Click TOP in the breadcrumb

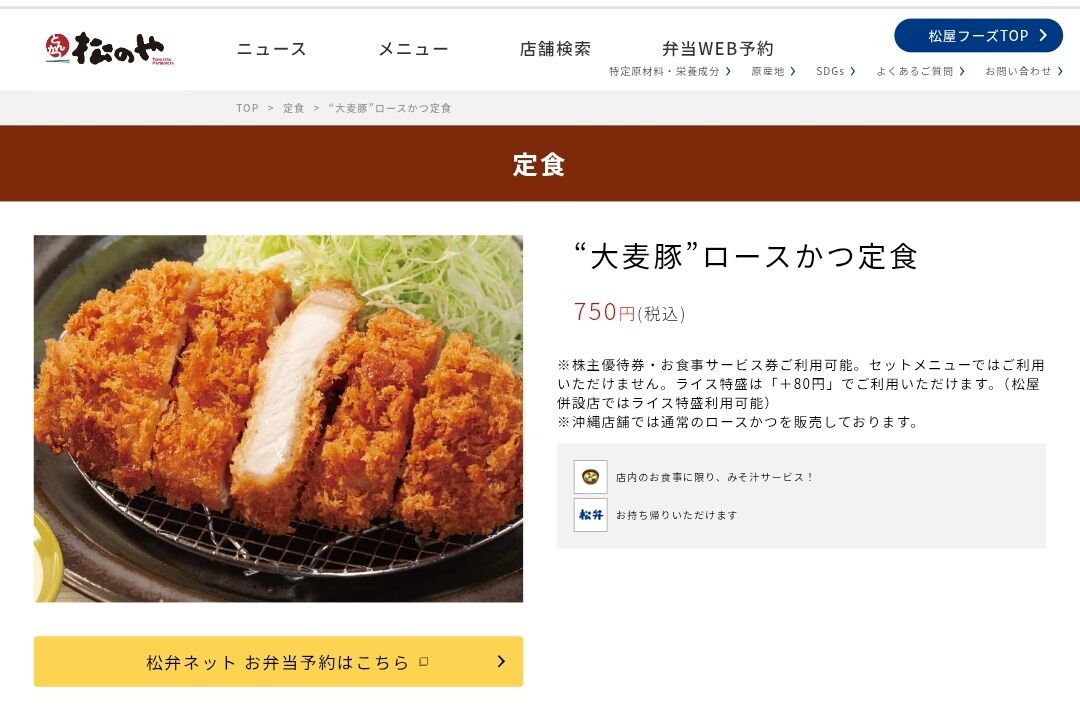tap(247, 108)
